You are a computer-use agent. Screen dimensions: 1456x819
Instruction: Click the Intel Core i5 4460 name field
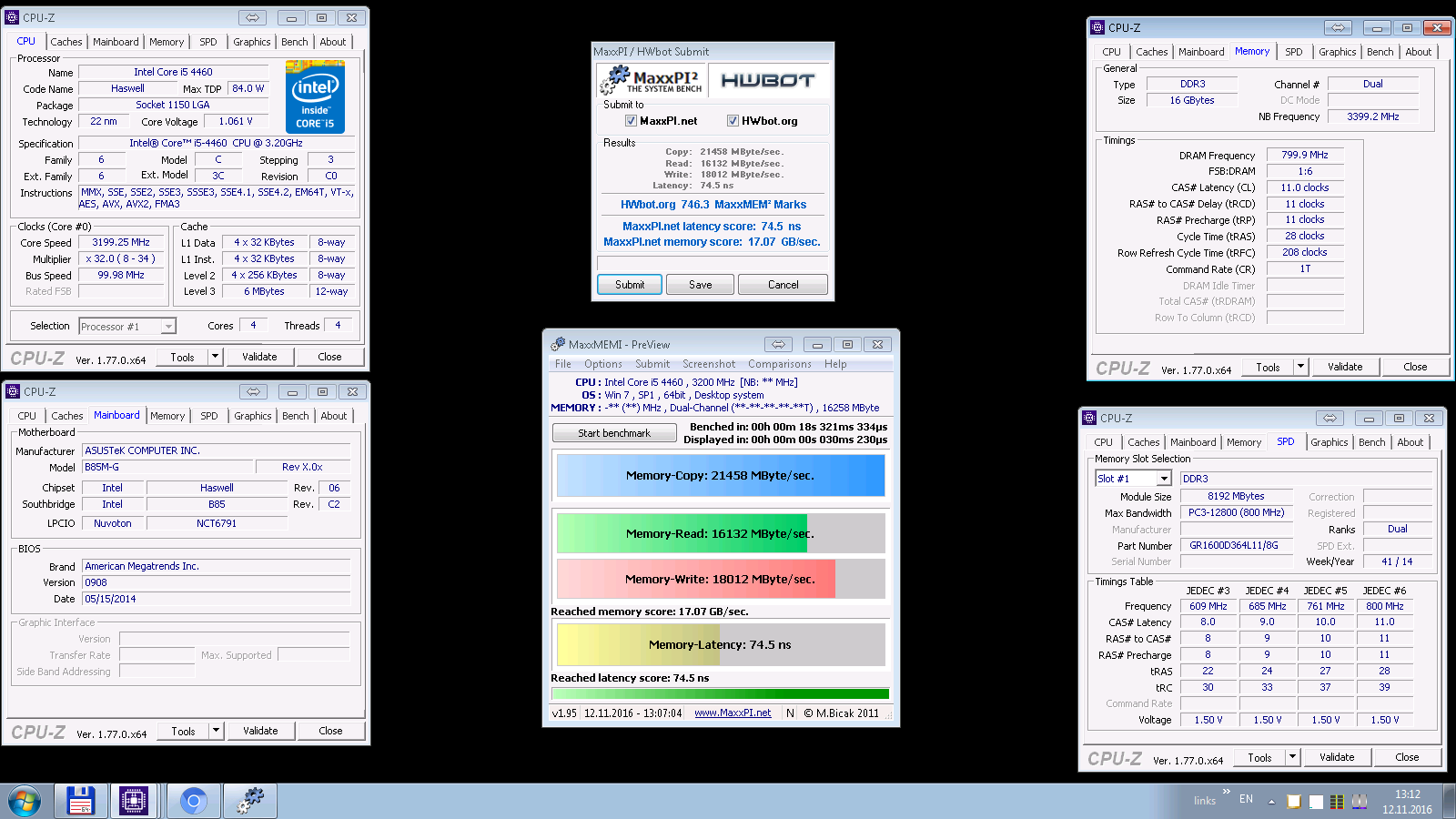pyautogui.click(x=173, y=72)
